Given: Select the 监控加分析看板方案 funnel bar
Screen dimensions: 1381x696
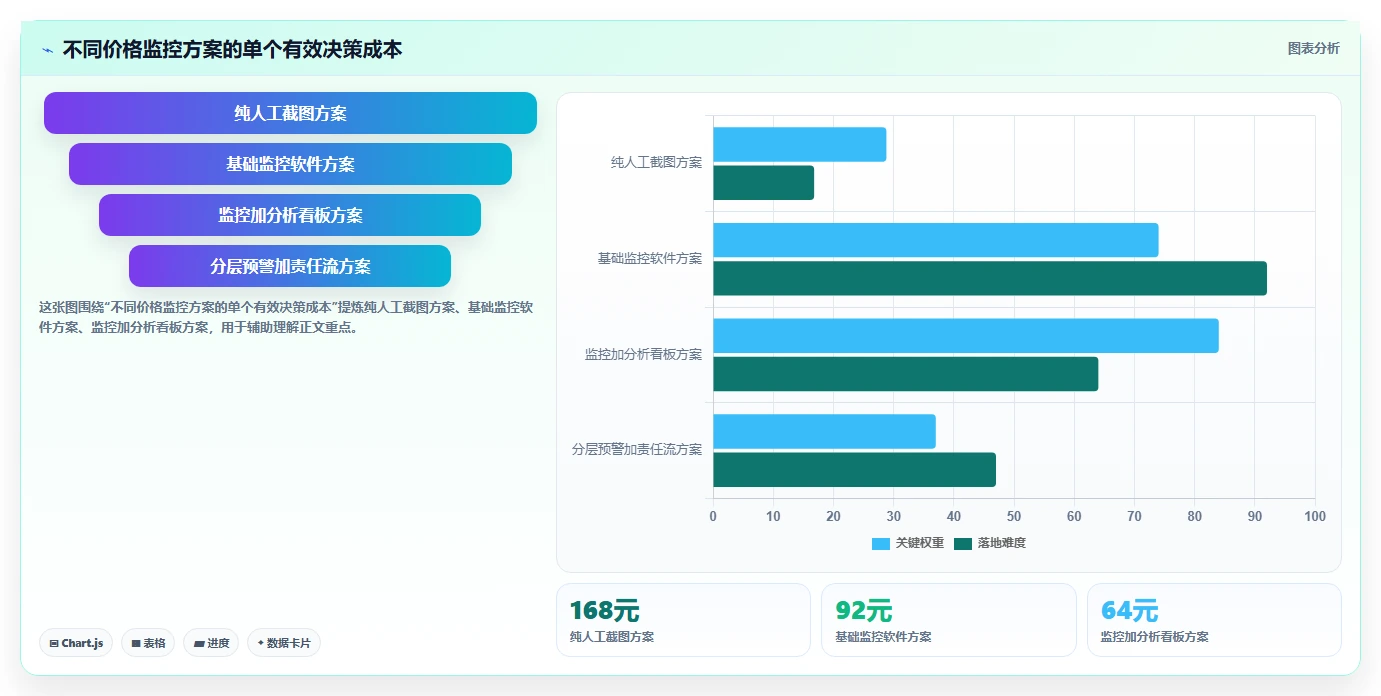Looking at the screenshot, I should coord(290,215).
